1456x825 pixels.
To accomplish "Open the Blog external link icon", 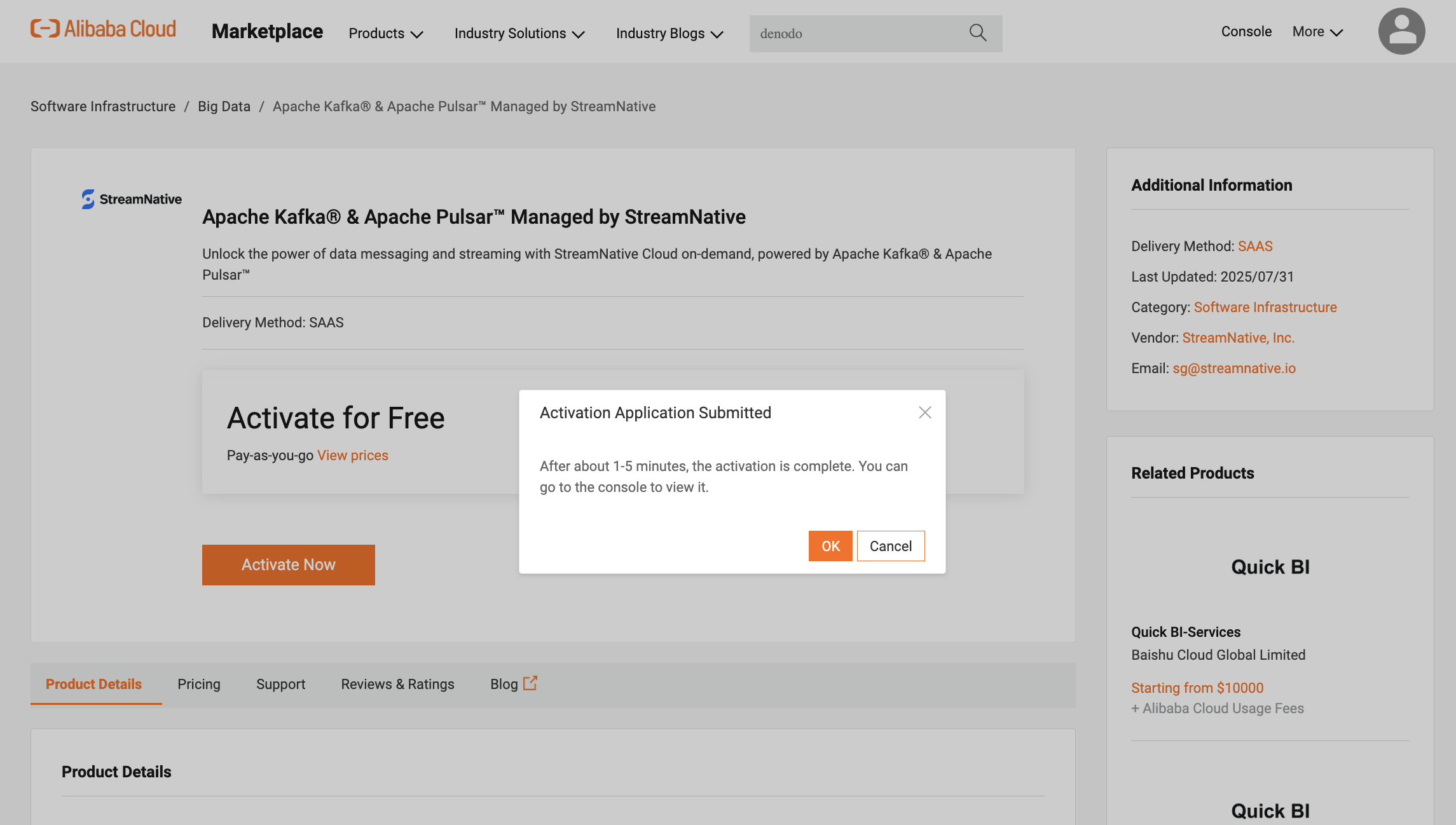I will pos(530,683).
